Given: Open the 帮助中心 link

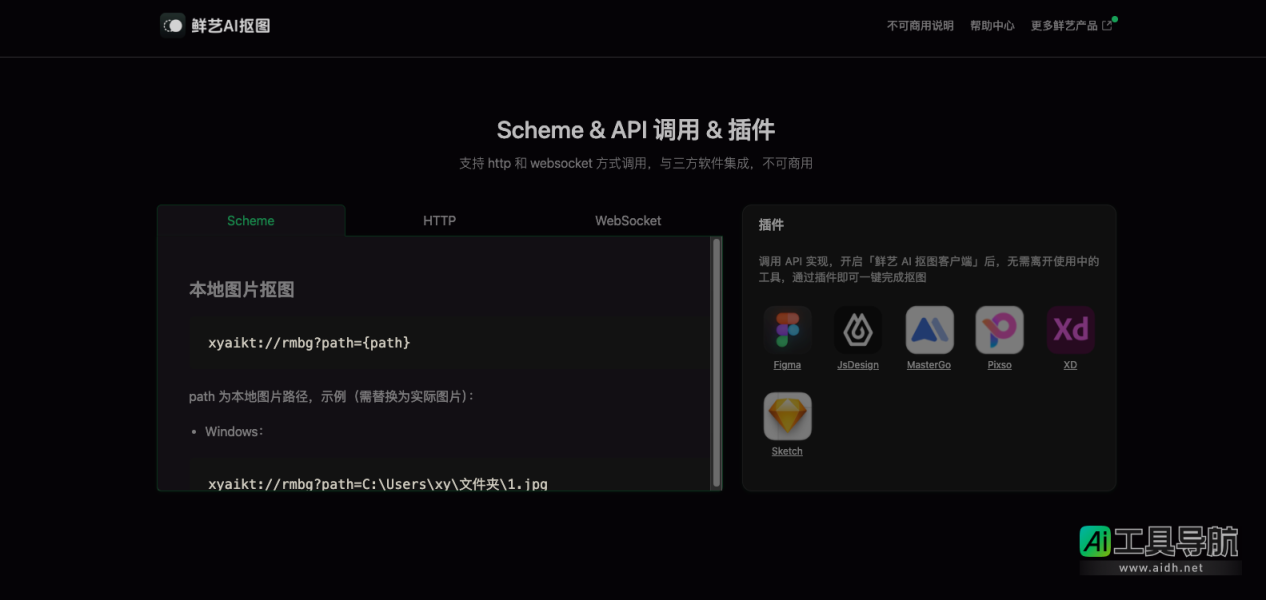Looking at the screenshot, I should tap(991, 25).
